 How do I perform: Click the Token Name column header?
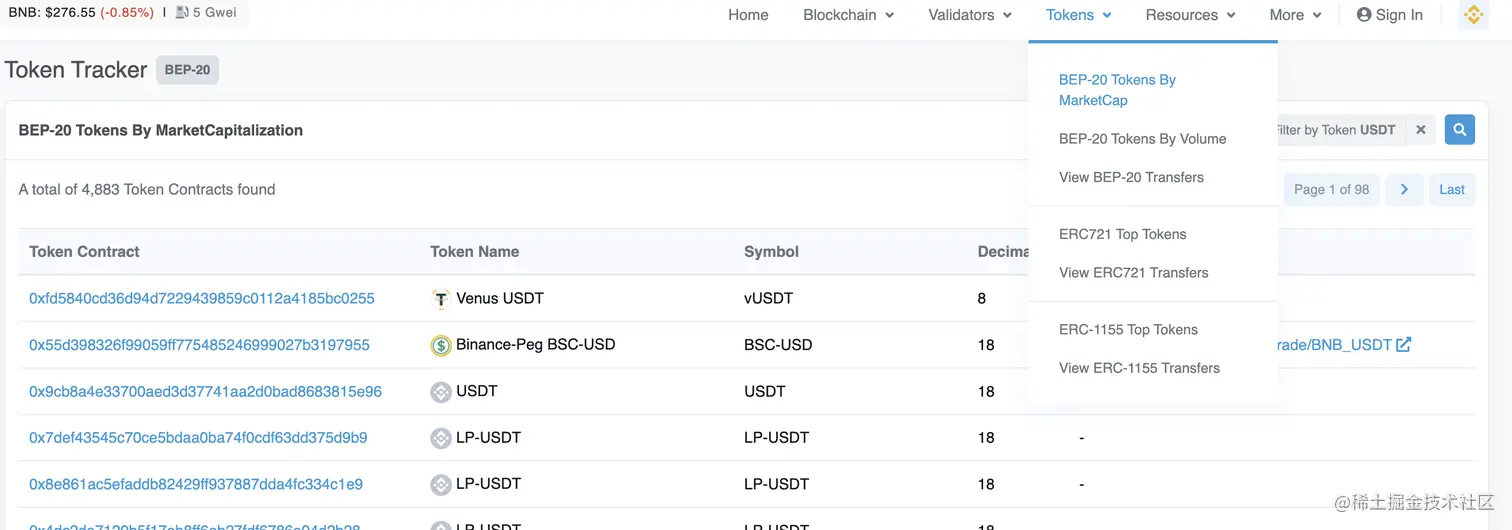pyautogui.click(x=474, y=251)
